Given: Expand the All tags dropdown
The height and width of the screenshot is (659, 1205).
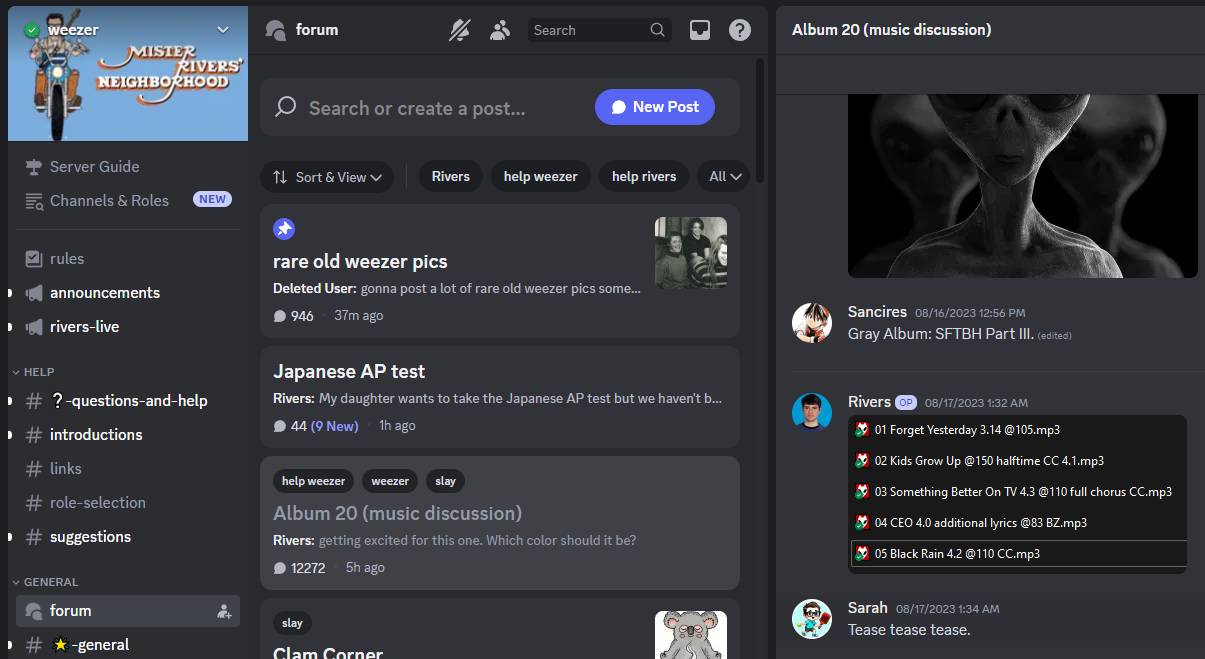Looking at the screenshot, I should 724,177.
